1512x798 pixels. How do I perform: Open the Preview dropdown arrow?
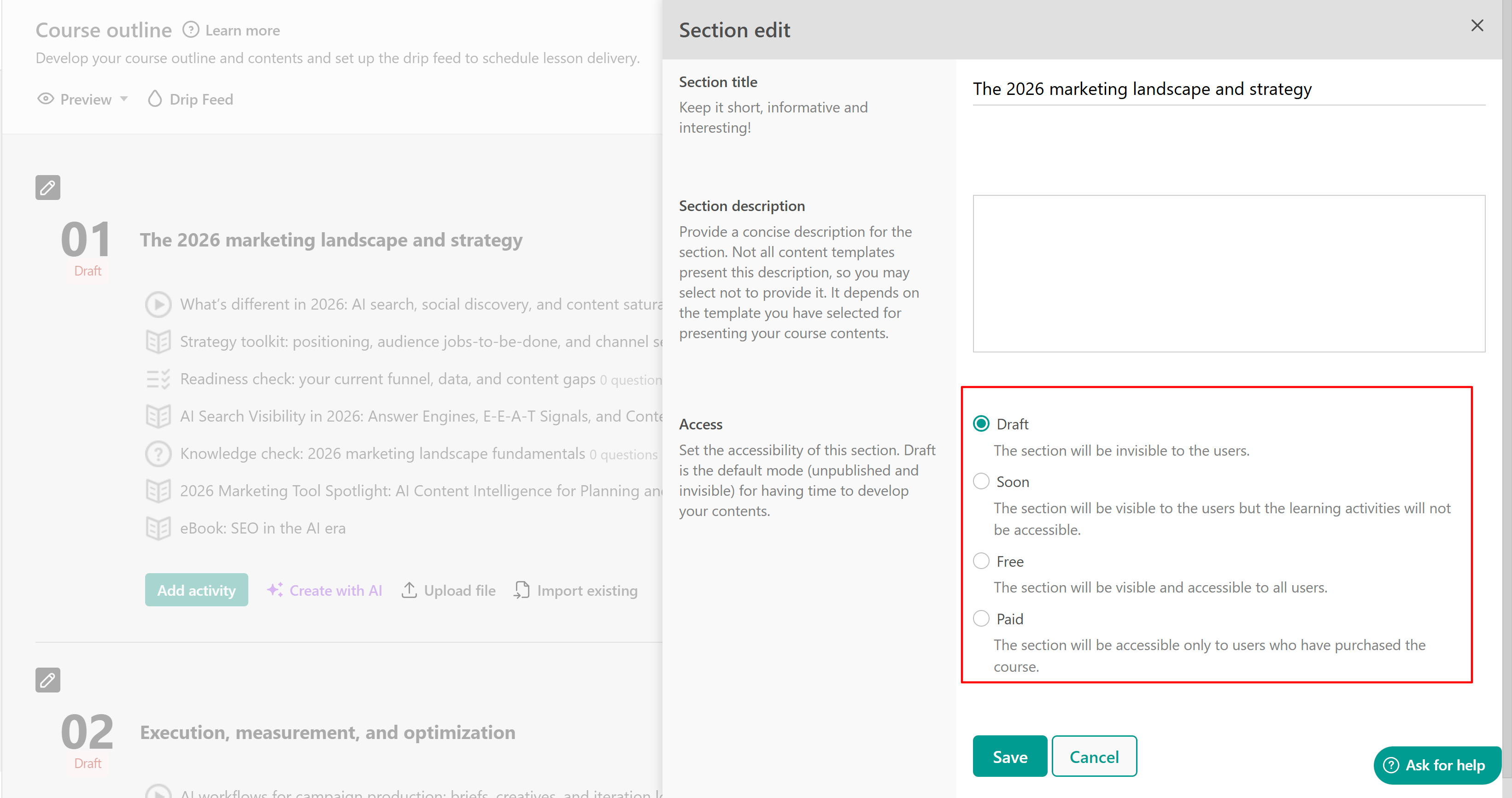pyautogui.click(x=124, y=99)
